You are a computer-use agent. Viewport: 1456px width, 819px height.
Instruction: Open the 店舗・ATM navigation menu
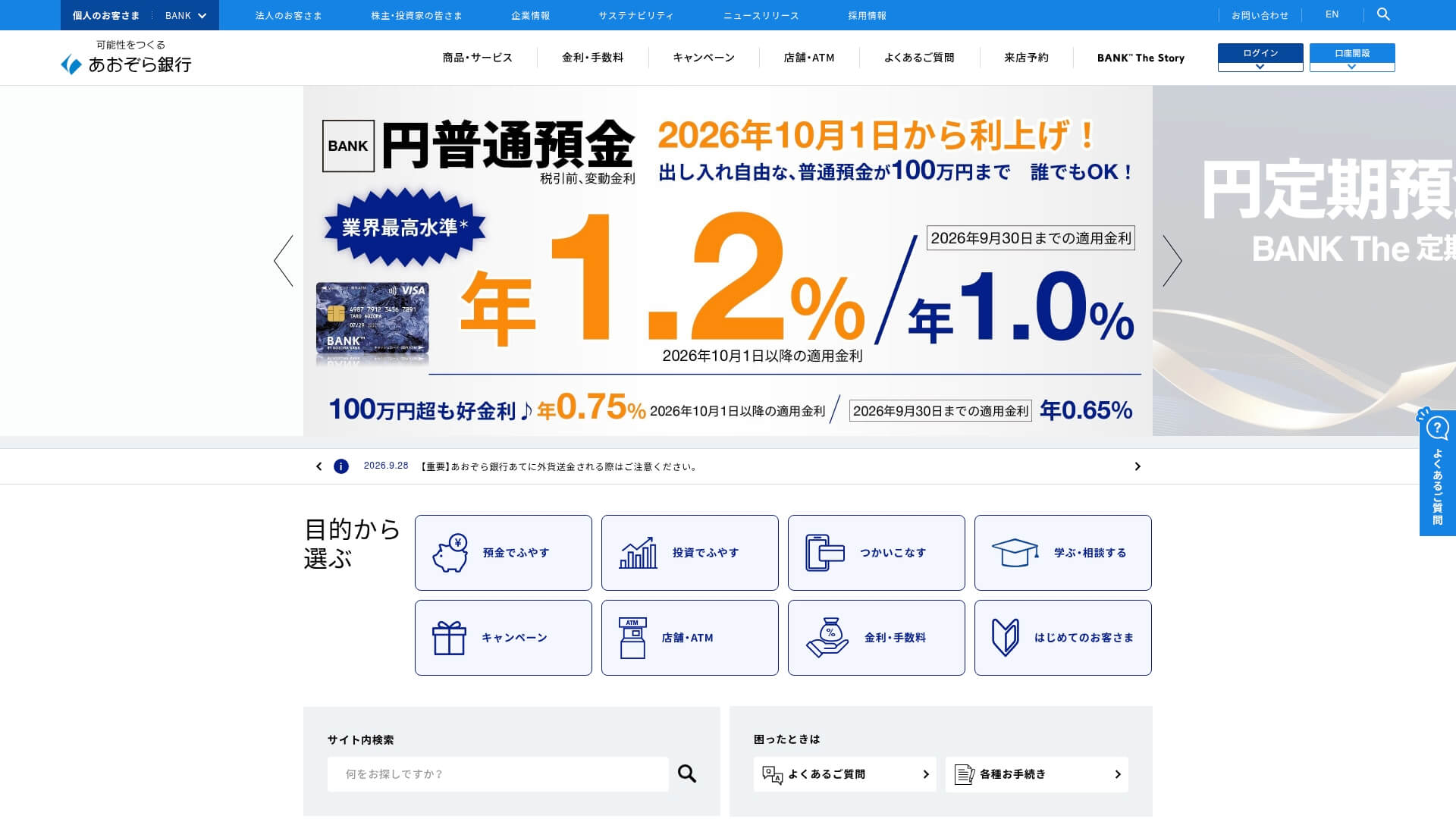(809, 58)
